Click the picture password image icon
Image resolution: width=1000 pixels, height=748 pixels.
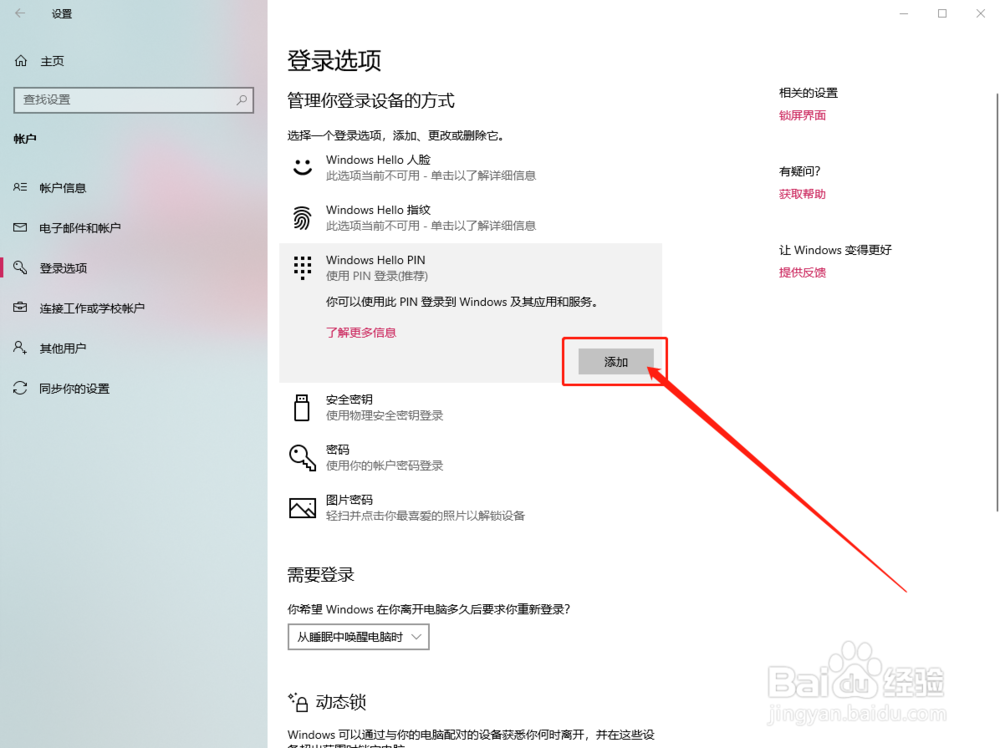point(302,508)
